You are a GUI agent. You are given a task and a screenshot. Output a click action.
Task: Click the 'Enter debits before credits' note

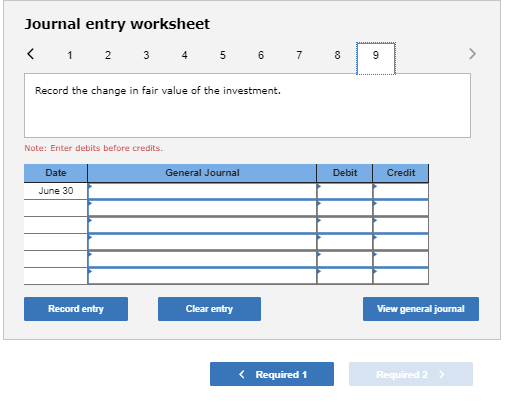coord(94,148)
